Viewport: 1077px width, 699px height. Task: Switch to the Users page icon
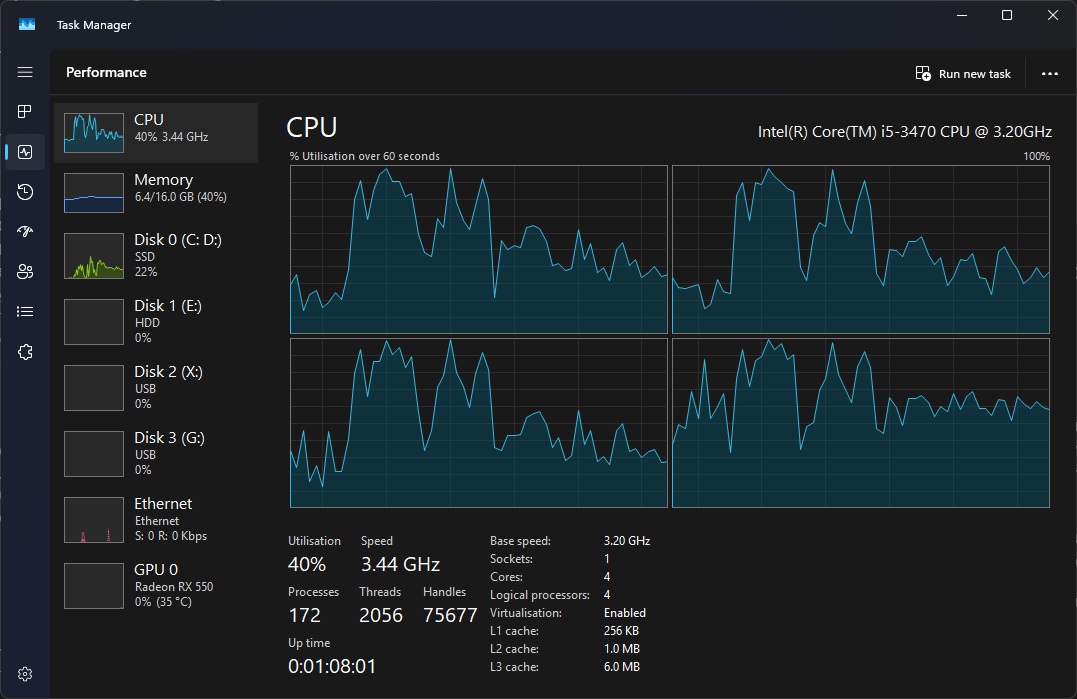(x=25, y=272)
